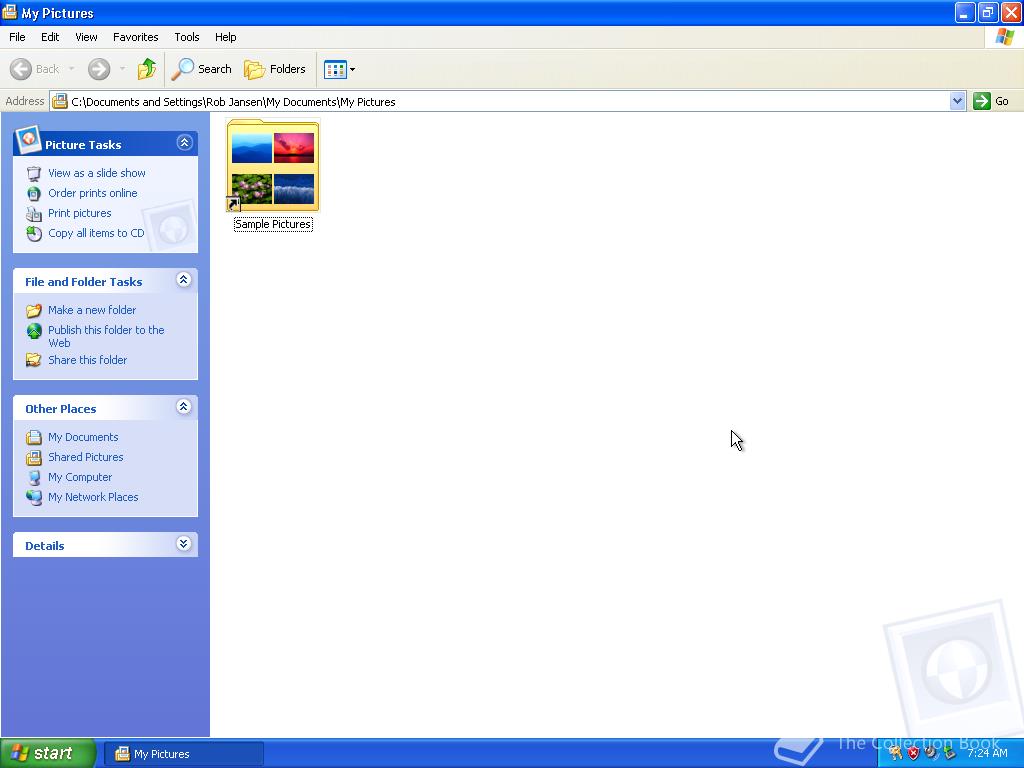
Task: Open the Edit menu
Action: coord(50,37)
